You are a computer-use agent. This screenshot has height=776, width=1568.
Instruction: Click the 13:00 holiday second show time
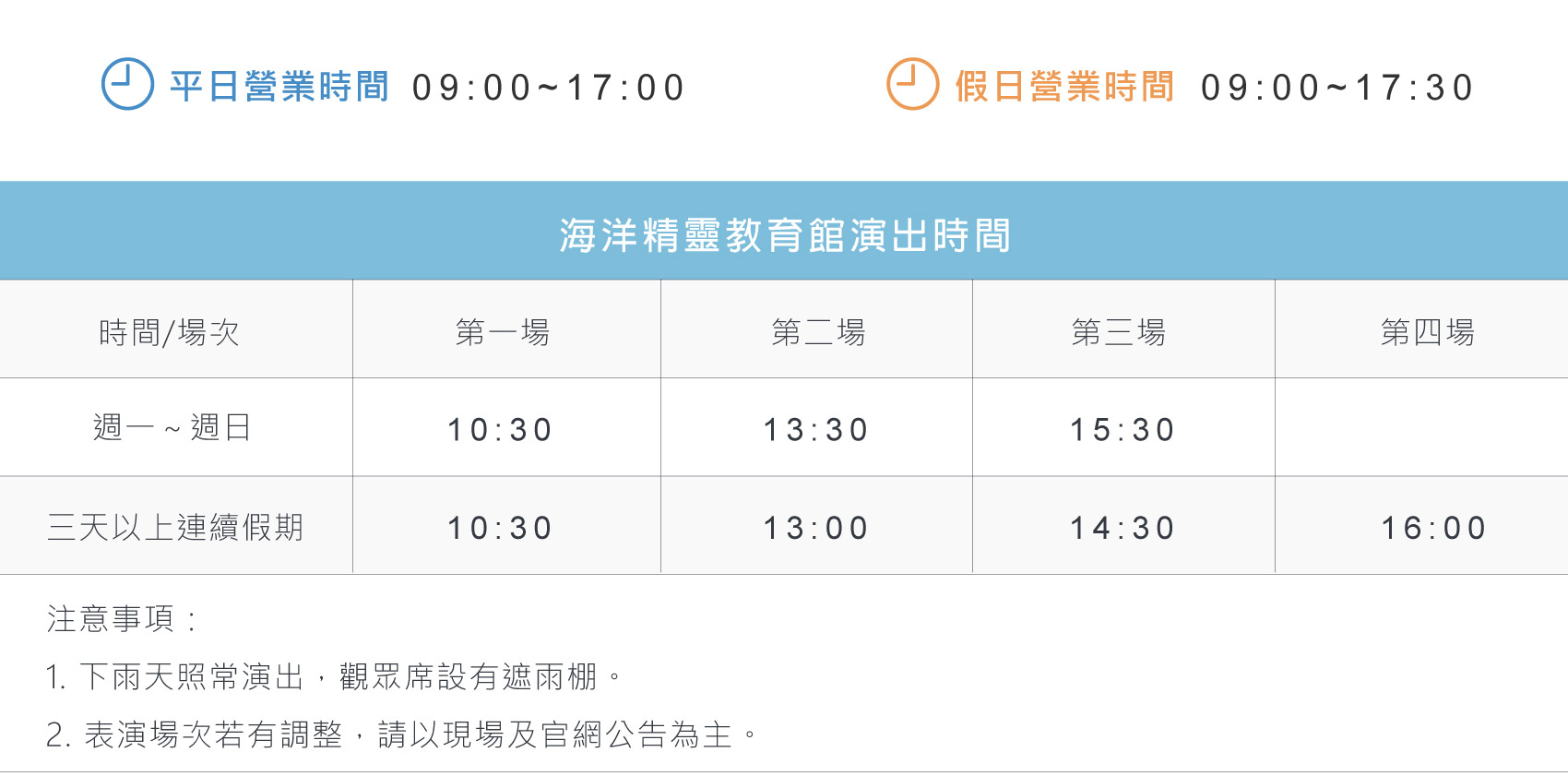point(816,529)
